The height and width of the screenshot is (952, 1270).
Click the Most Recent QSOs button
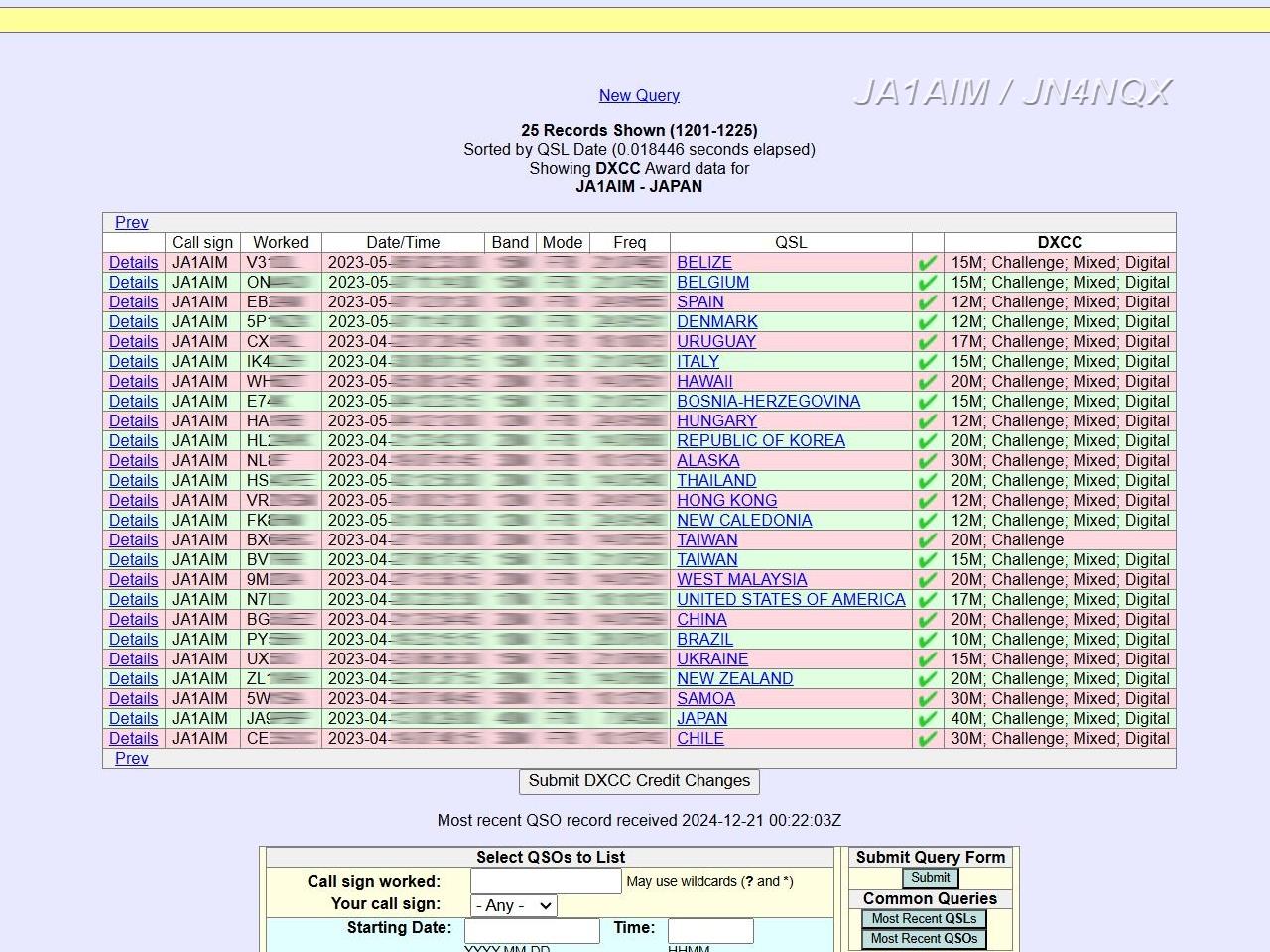click(924, 938)
